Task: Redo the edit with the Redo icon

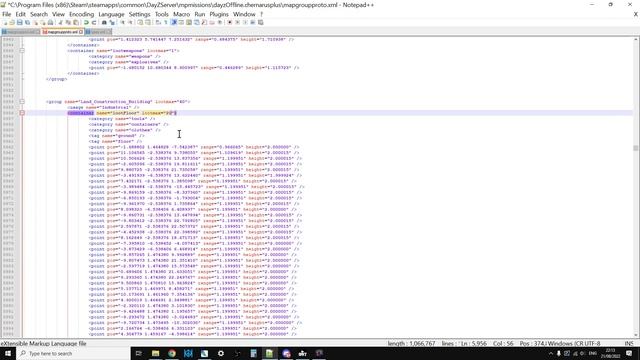Action: [94, 22]
